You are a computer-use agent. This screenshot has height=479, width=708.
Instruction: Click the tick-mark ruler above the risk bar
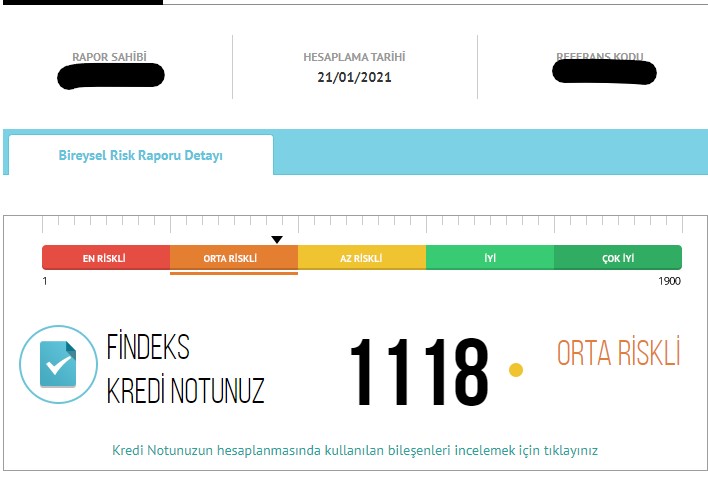click(x=361, y=222)
